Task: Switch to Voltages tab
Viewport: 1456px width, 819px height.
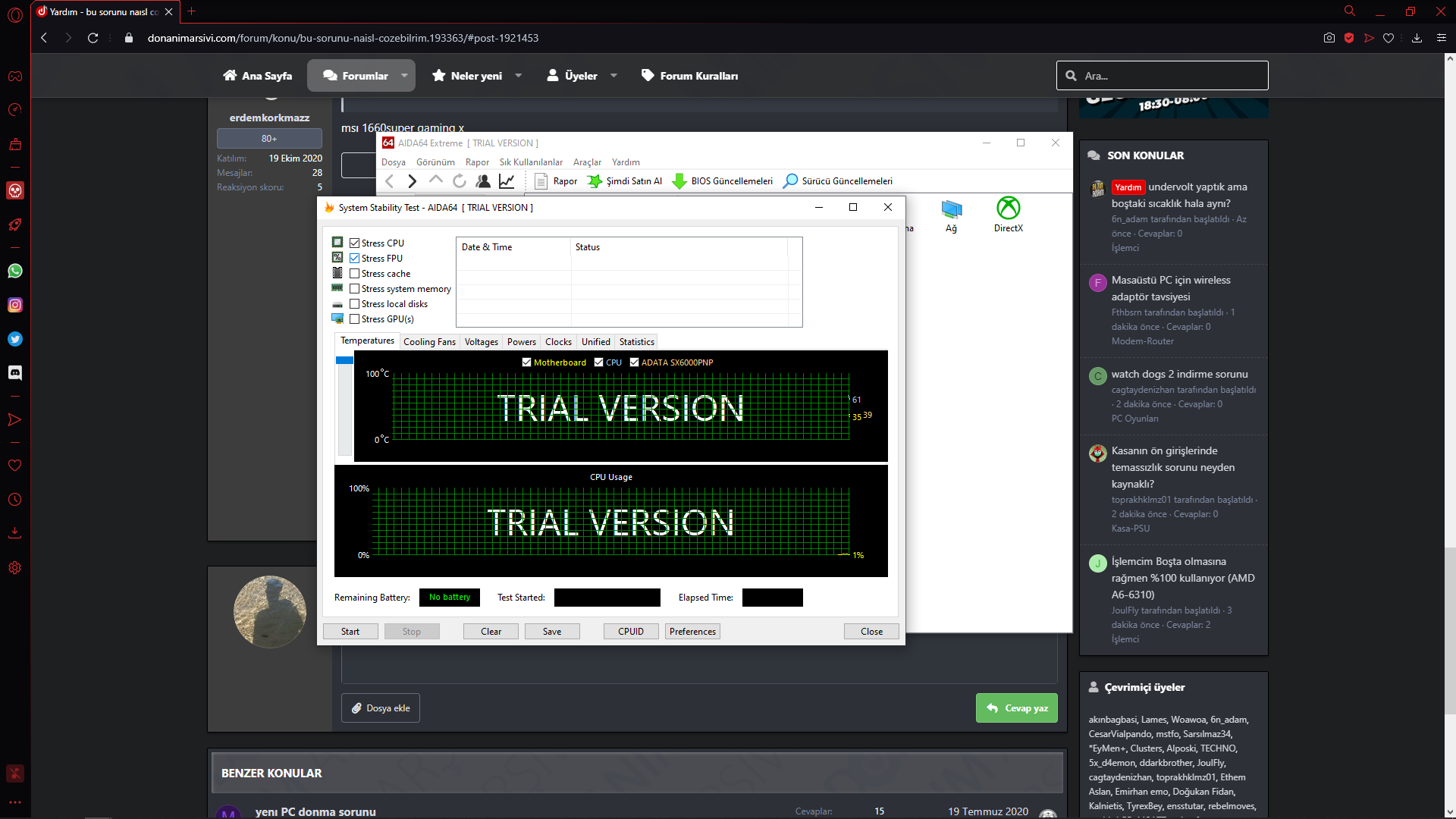Action: pyautogui.click(x=482, y=342)
